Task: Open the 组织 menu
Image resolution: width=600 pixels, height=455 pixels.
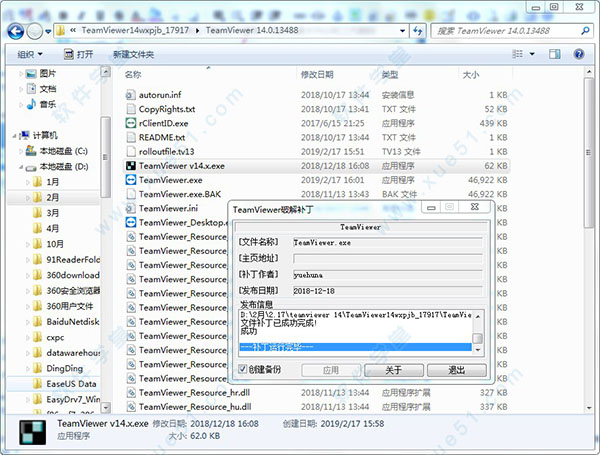Action: [x=30, y=54]
